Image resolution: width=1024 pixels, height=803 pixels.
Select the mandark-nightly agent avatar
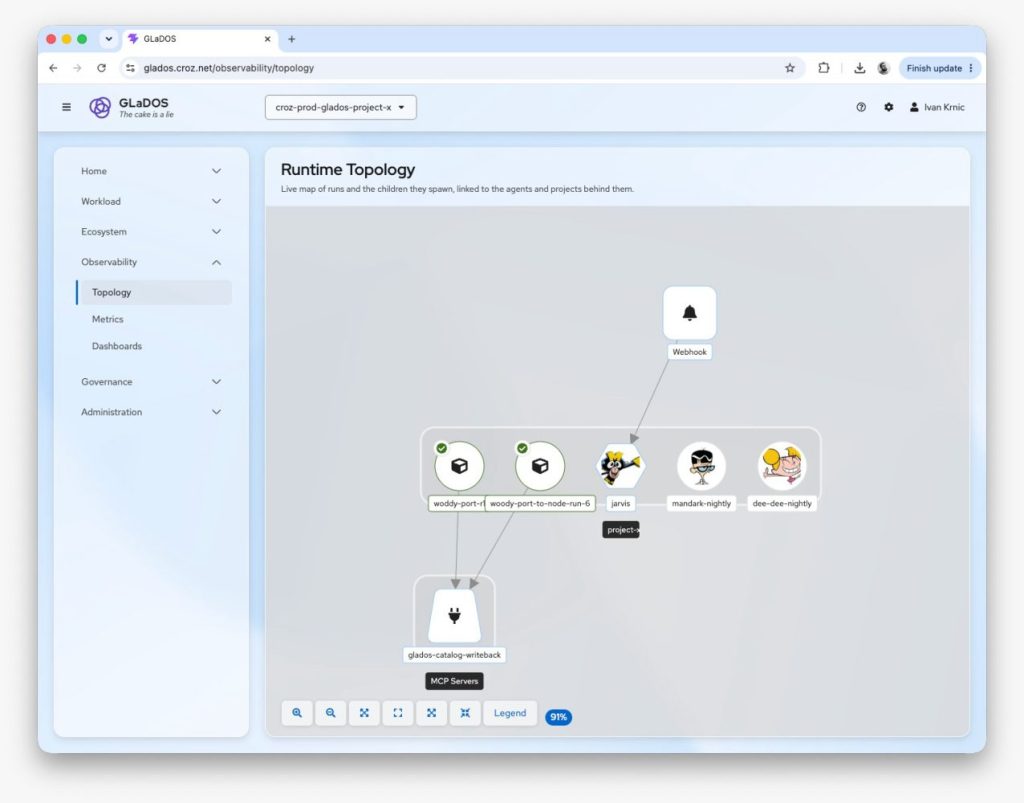(701, 466)
